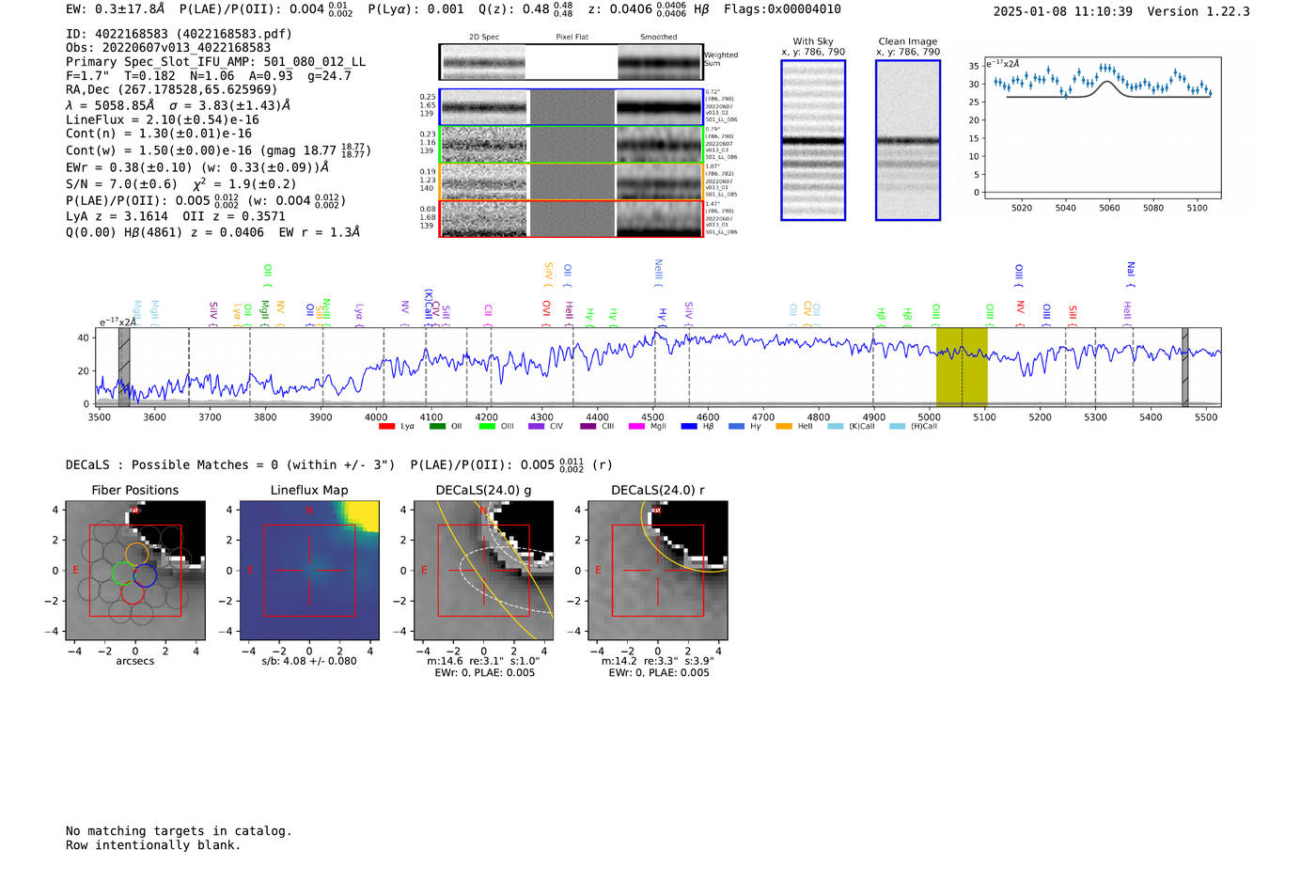The image size is (1316, 896).
Task: Open the DECaLS(24.0) r image
Action: [x=658, y=571]
